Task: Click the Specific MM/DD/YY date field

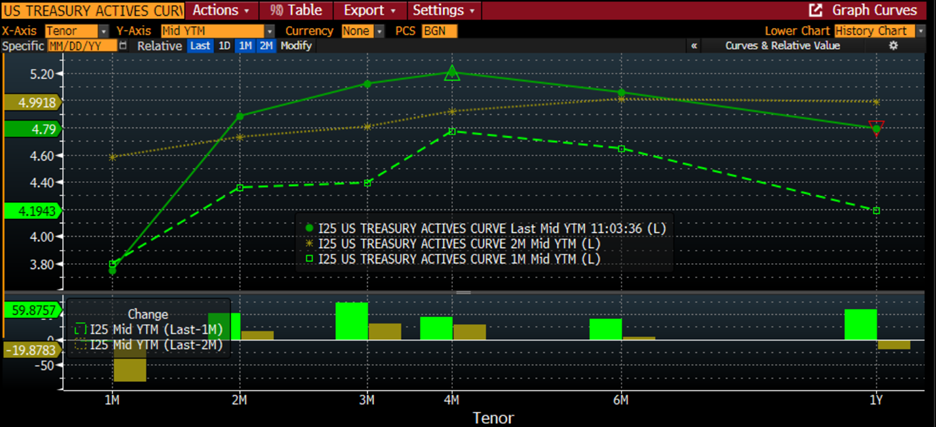Action: [81, 46]
